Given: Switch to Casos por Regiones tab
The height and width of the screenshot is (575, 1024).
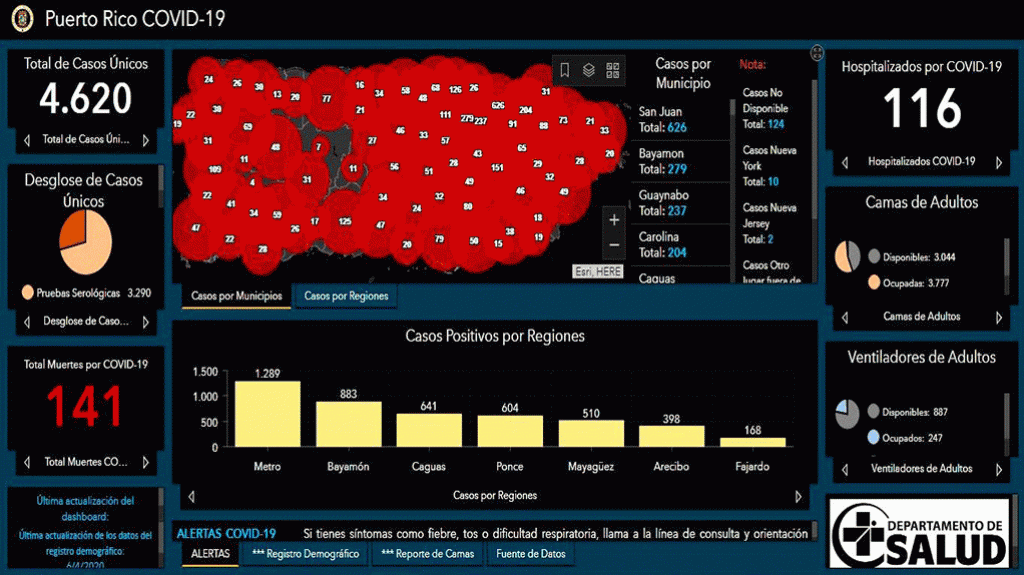Looking at the screenshot, I should tap(346, 296).
